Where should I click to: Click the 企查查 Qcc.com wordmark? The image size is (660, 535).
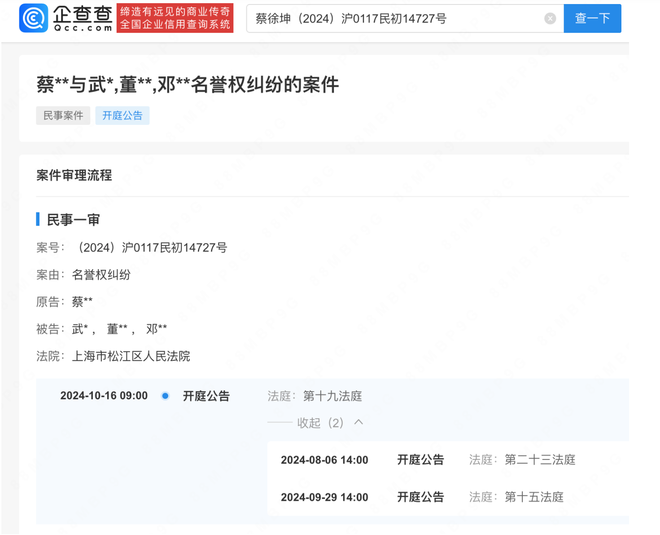click(82, 18)
